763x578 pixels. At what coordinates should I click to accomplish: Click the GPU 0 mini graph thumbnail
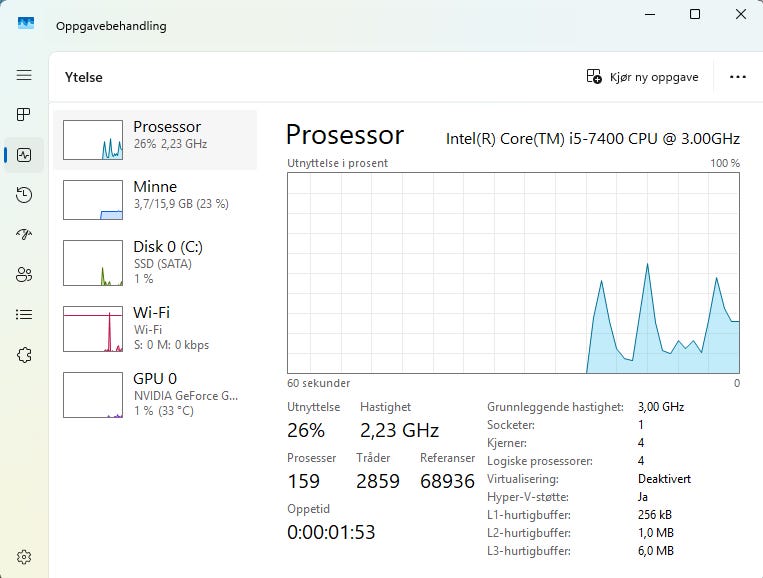coord(93,395)
